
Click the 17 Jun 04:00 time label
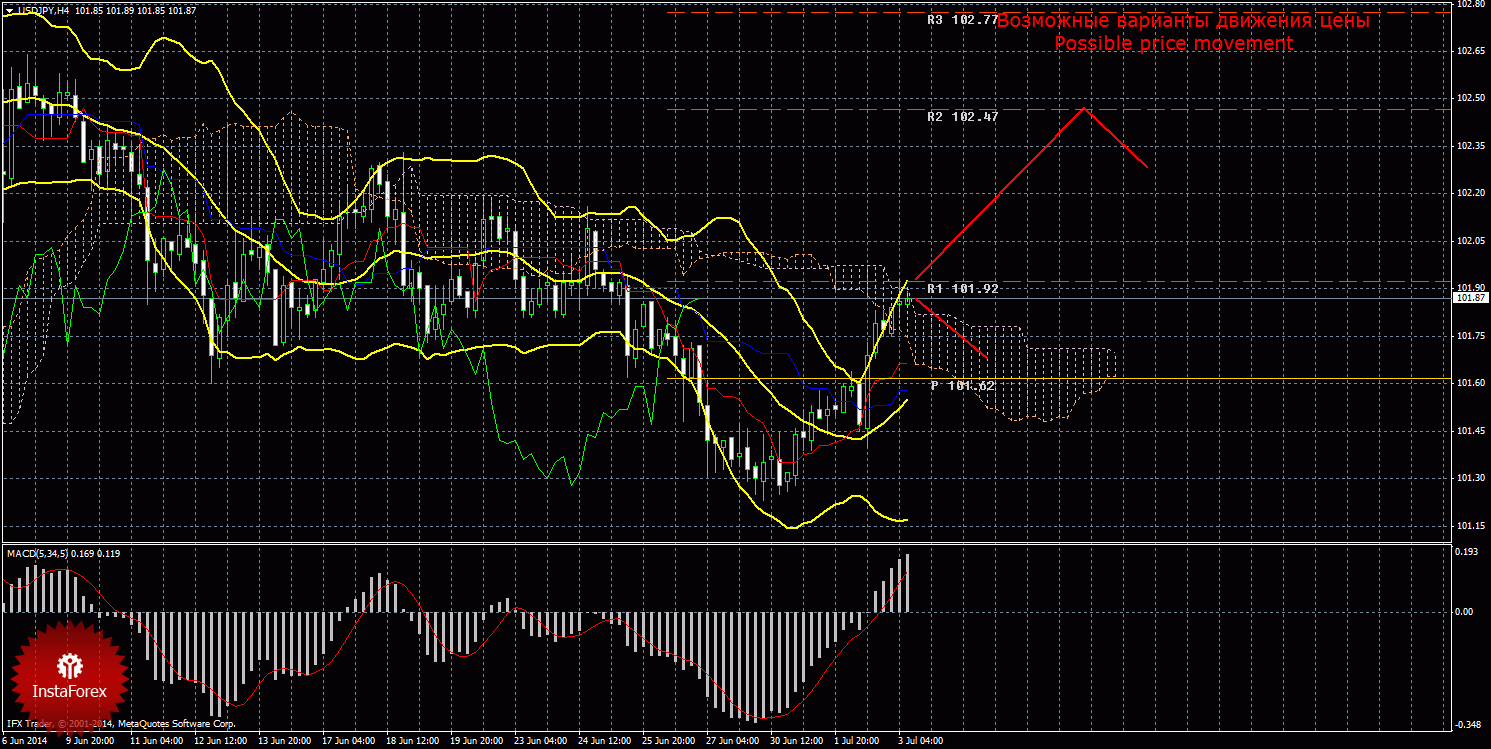[349, 741]
